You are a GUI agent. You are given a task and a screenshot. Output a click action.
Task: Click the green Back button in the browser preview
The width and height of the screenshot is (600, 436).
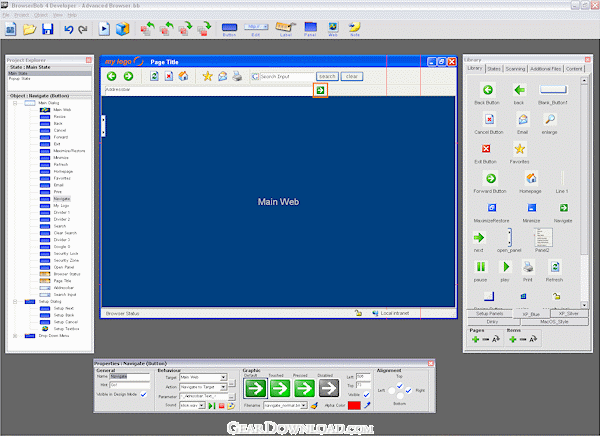[111, 76]
